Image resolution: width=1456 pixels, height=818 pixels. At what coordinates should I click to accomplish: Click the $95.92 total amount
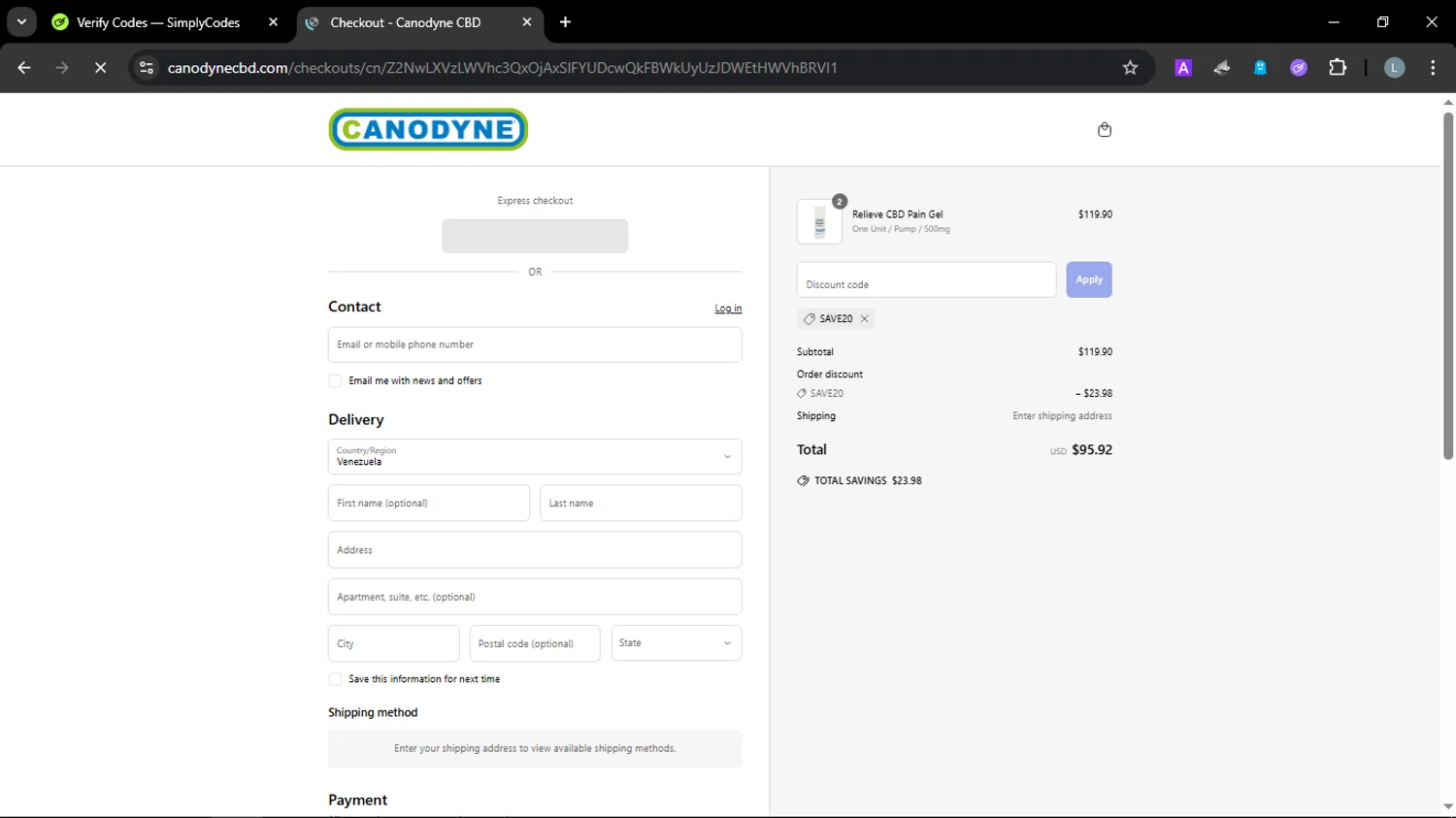pos(1092,450)
